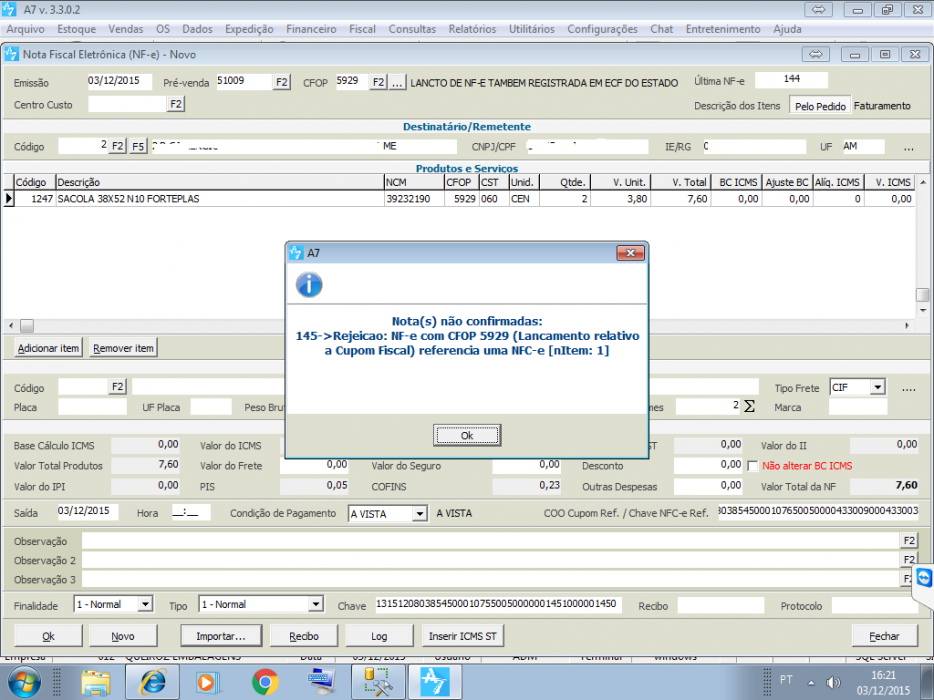The width and height of the screenshot is (934, 700).
Task: Confirm the rejection message with Ok
Action: click(x=467, y=435)
